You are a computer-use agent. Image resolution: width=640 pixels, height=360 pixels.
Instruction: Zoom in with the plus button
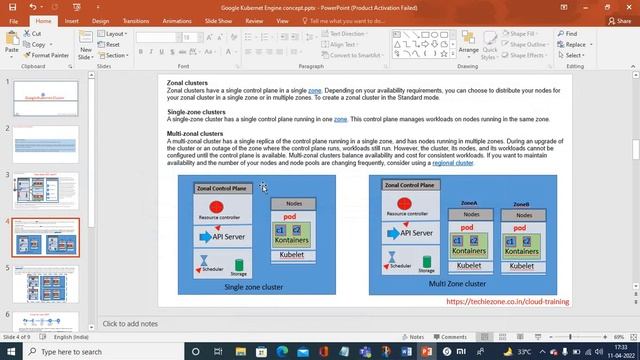tap(605, 337)
